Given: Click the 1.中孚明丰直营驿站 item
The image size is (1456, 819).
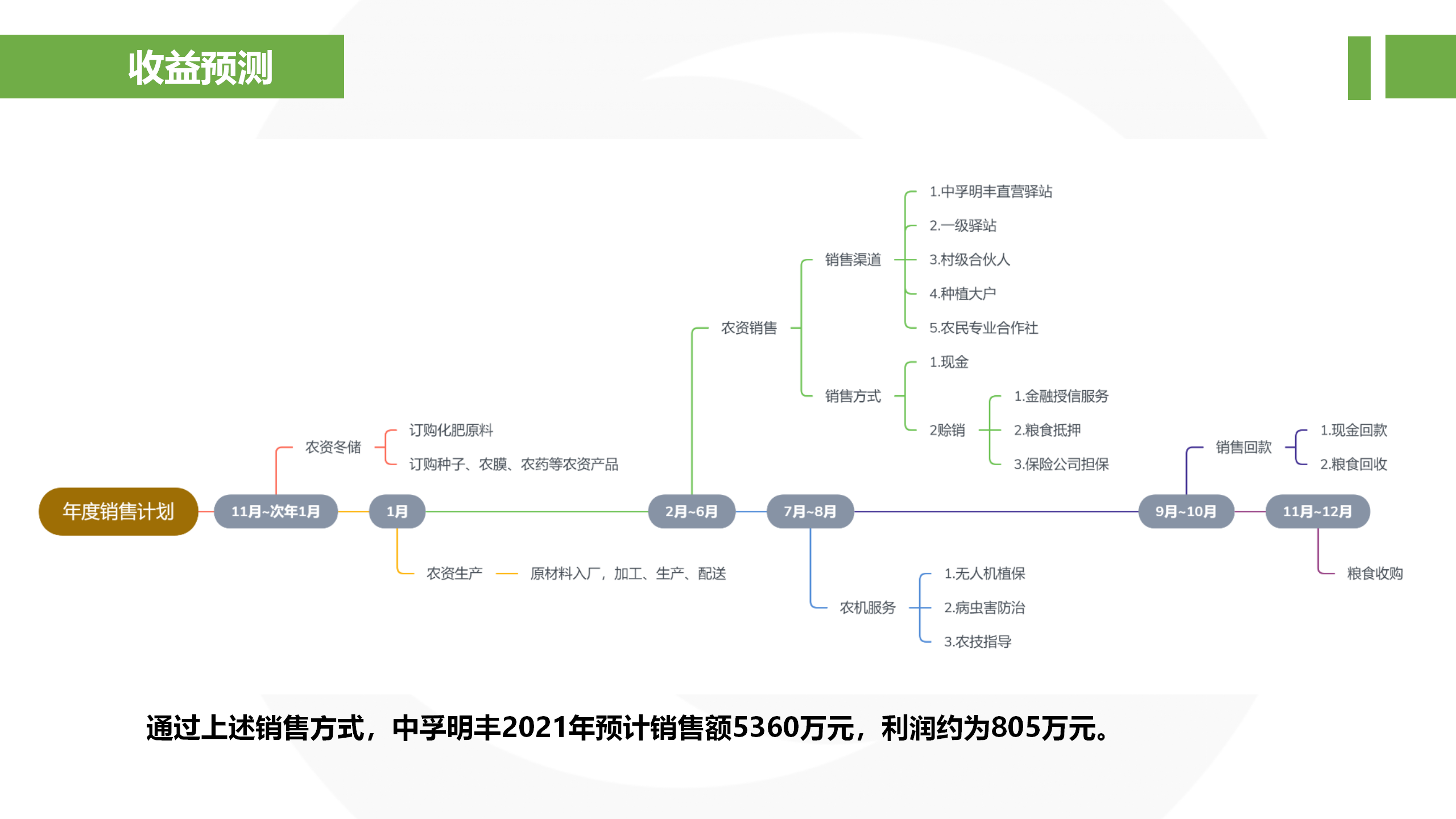Looking at the screenshot, I should [991, 192].
